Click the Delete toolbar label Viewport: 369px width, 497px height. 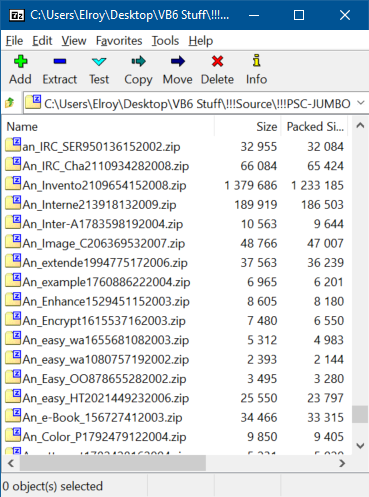(x=217, y=79)
